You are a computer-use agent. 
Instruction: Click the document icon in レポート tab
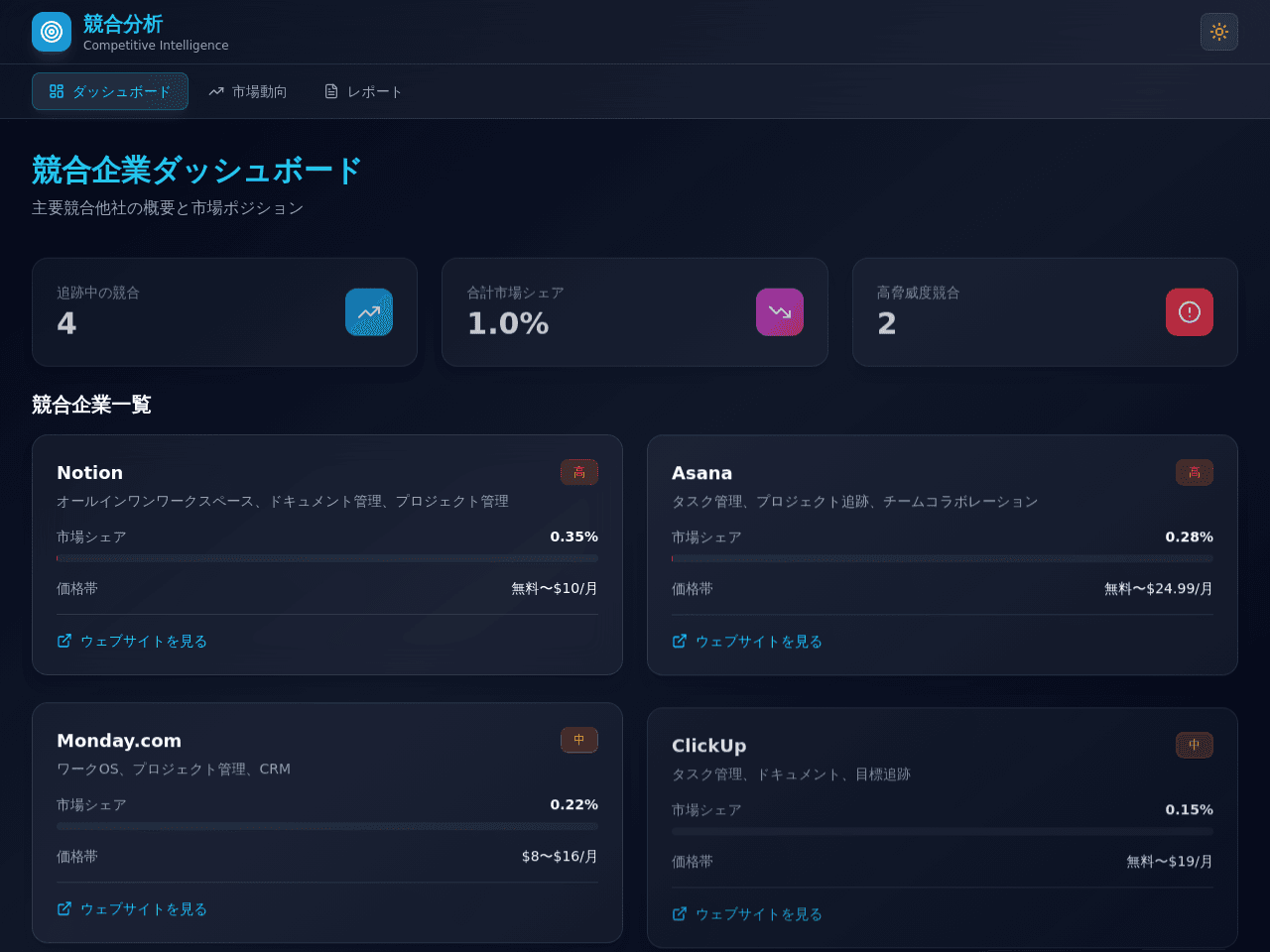coord(331,91)
